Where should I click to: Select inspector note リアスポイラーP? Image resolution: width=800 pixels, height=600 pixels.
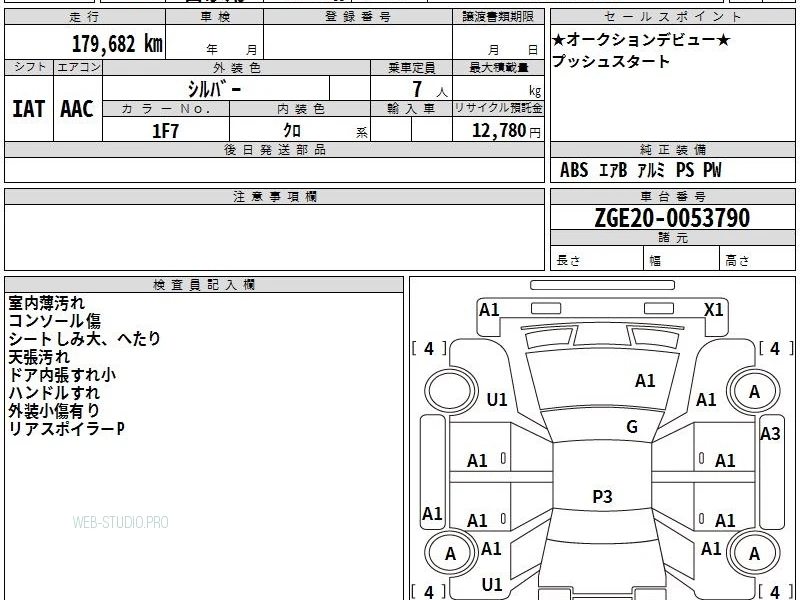tap(66, 429)
